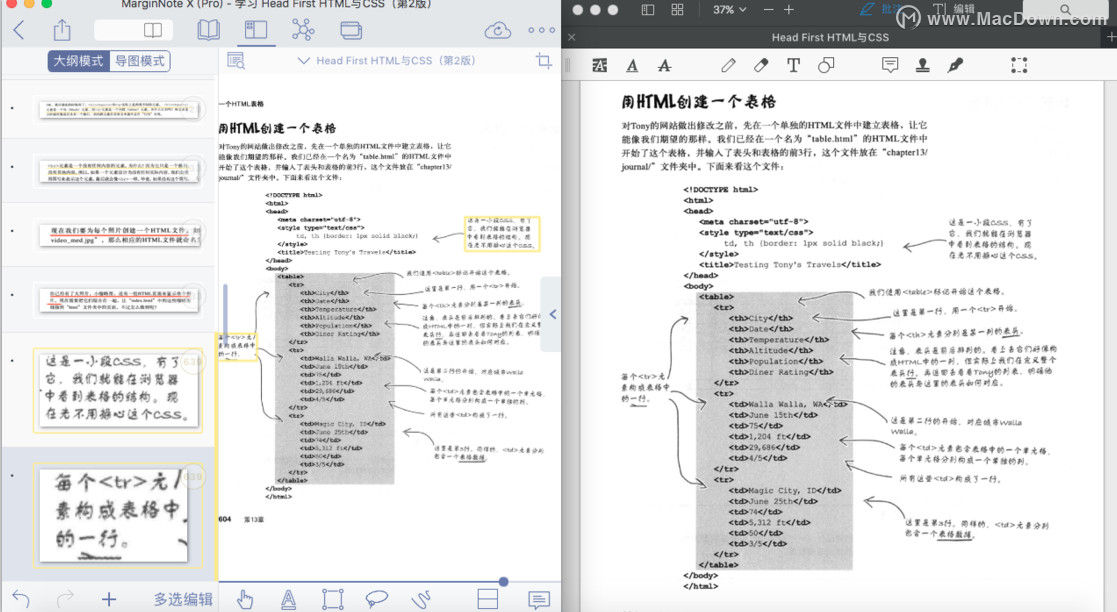Open the three-dots more menu in MarginNote

[541, 31]
